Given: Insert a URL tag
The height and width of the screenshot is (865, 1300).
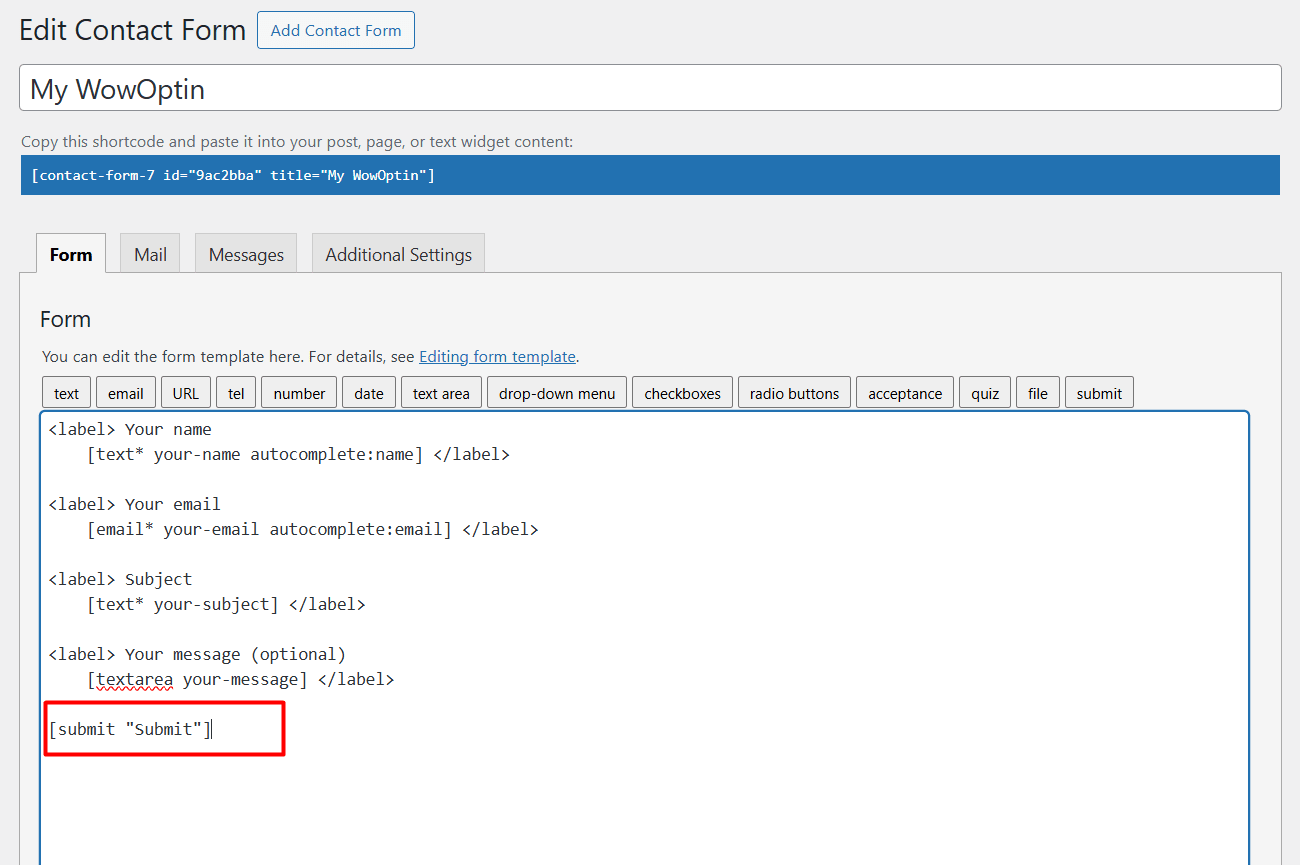Looking at the screenshot, I should pyautogui.click(x=186, y=393).
